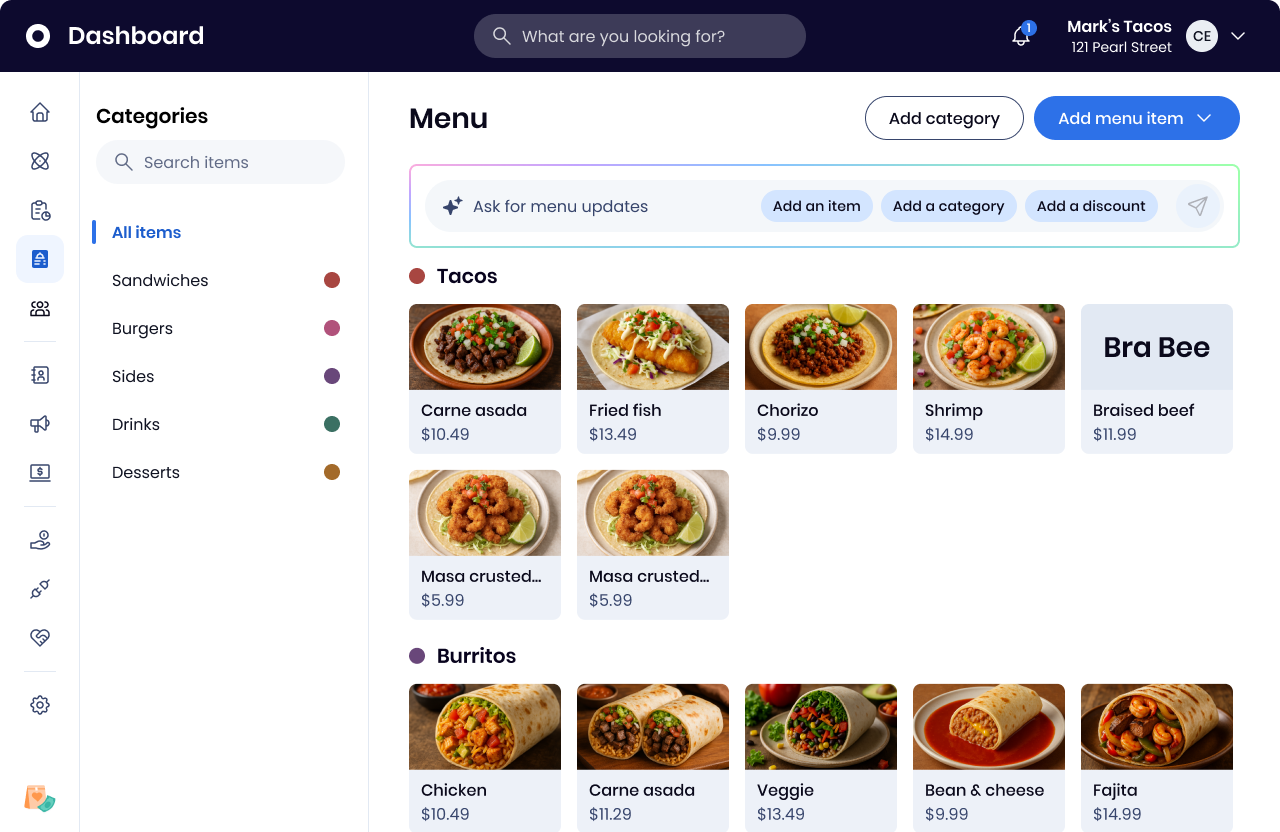
Task: Select the Sandwiches category
Action: tap(160, 280)
